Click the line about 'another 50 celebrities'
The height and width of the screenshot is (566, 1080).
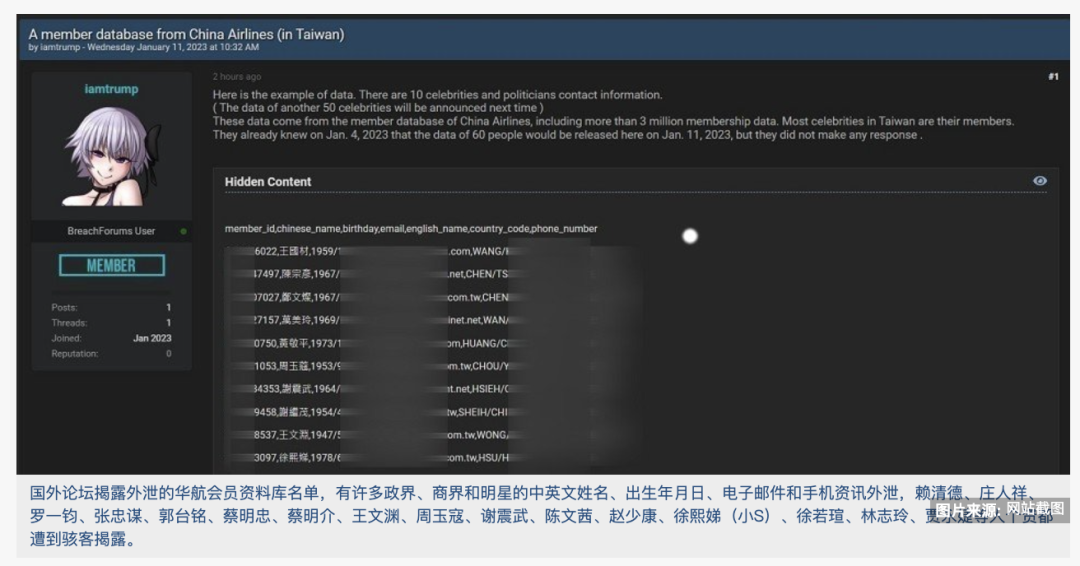378,108
